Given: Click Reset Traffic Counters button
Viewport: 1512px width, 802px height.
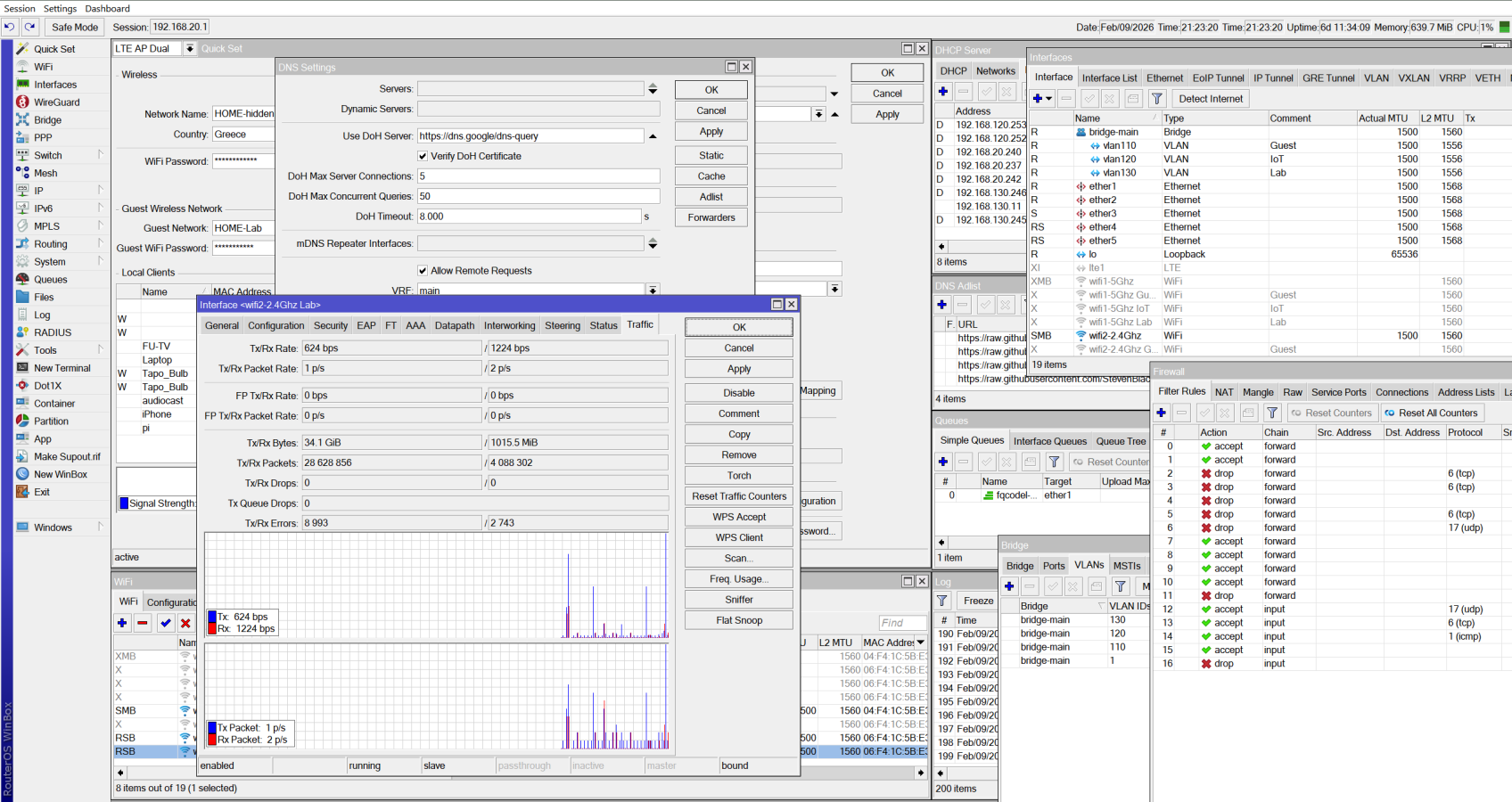Looking at the screenshot, I should click(739, 496).
